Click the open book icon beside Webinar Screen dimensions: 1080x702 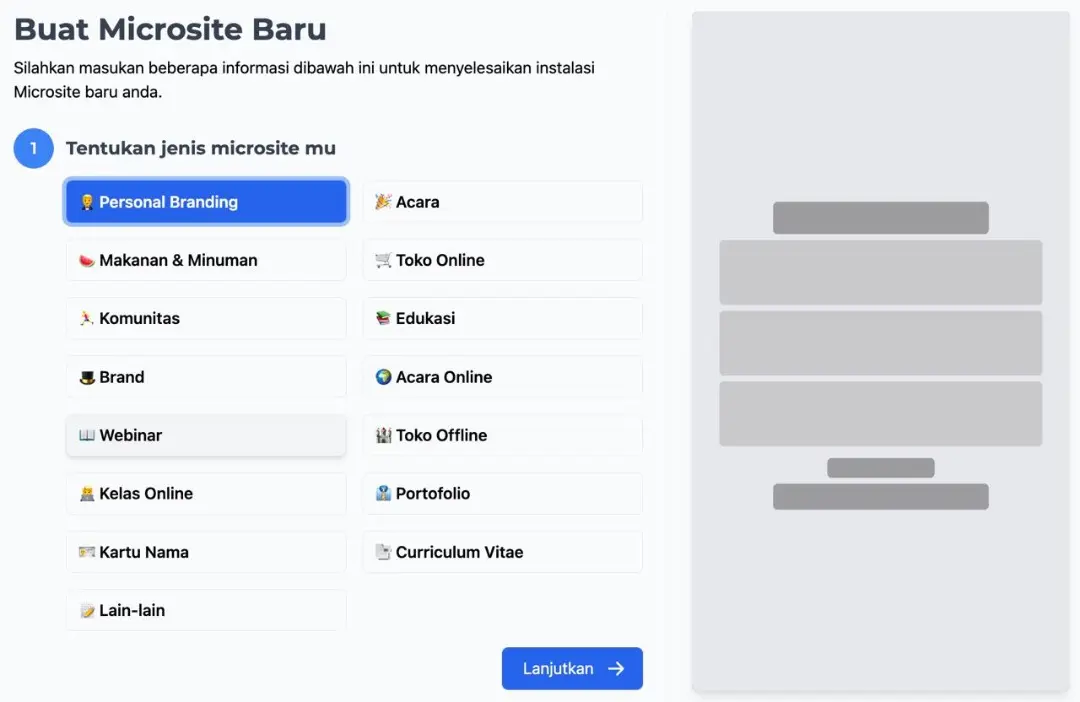pyautogui.click(x=87, y=435)
